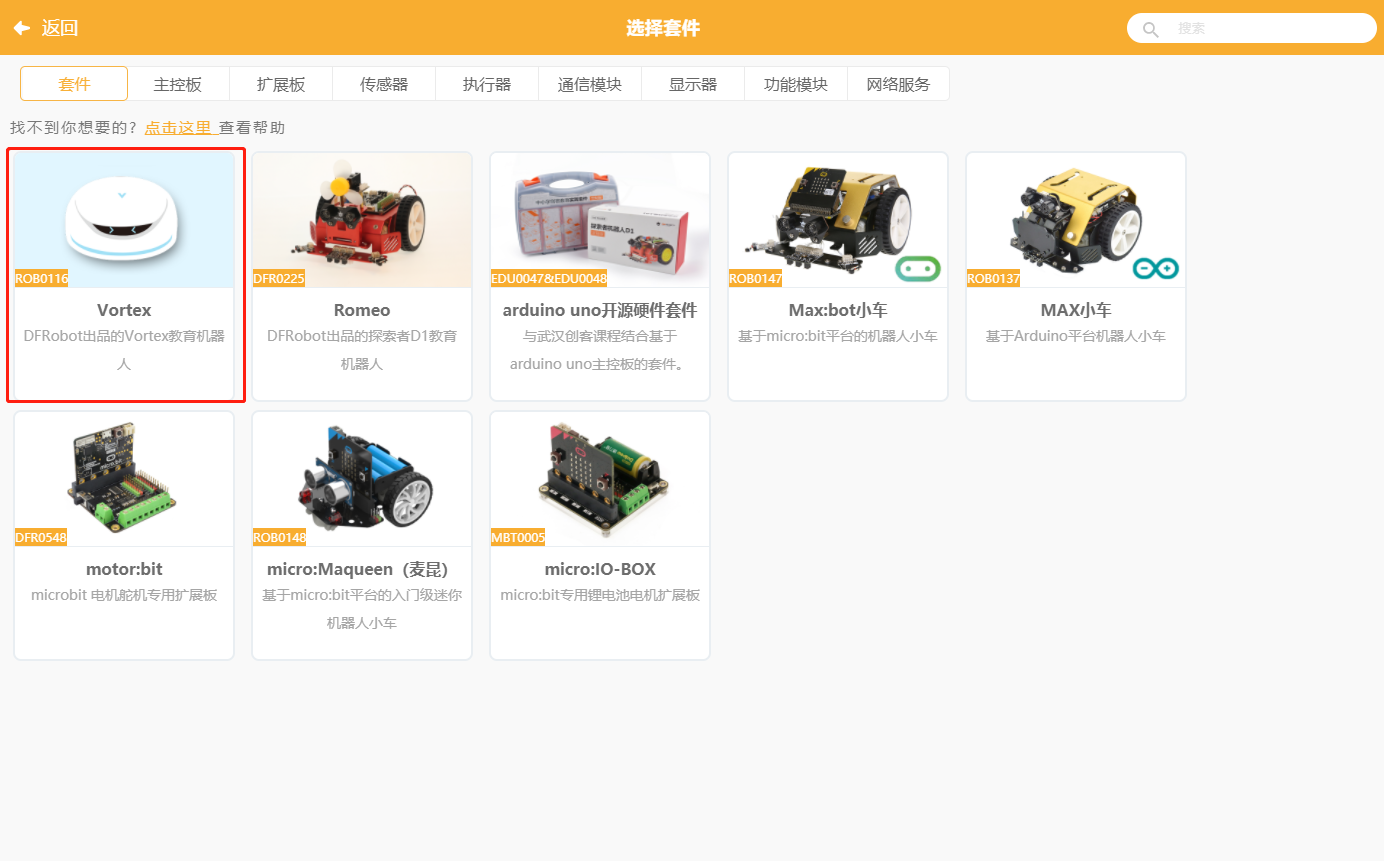1384x861 pixels.
Task: Click the ROB0116 product code label
Action: point(42,278)
